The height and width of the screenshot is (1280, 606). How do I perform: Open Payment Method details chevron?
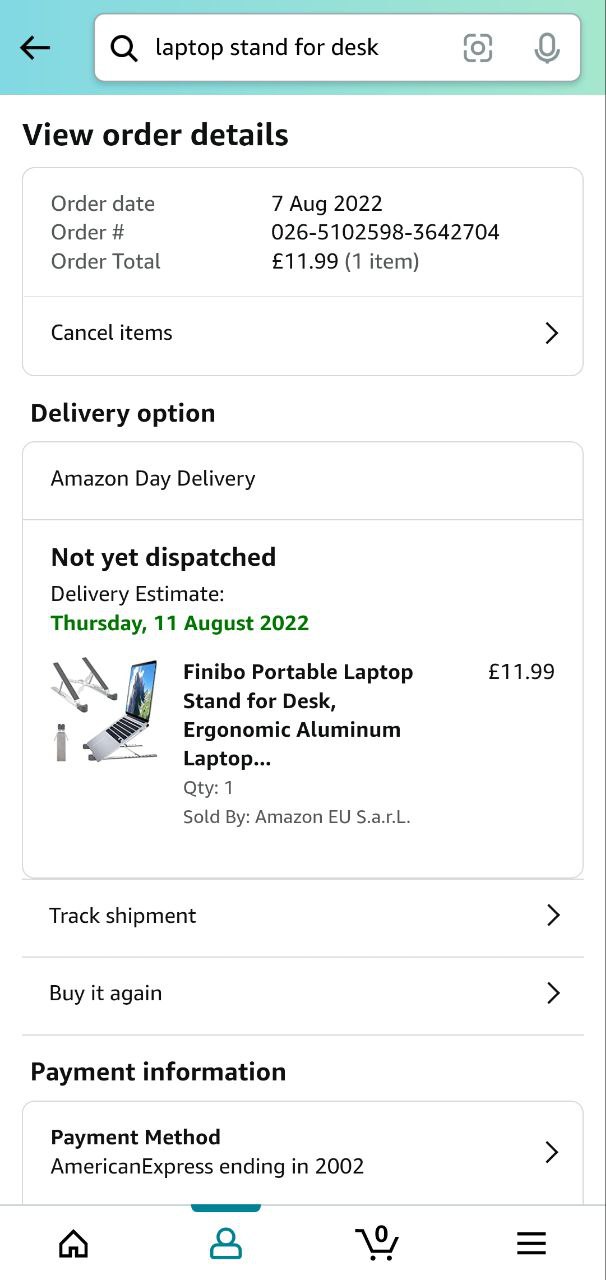[551, 1152]
